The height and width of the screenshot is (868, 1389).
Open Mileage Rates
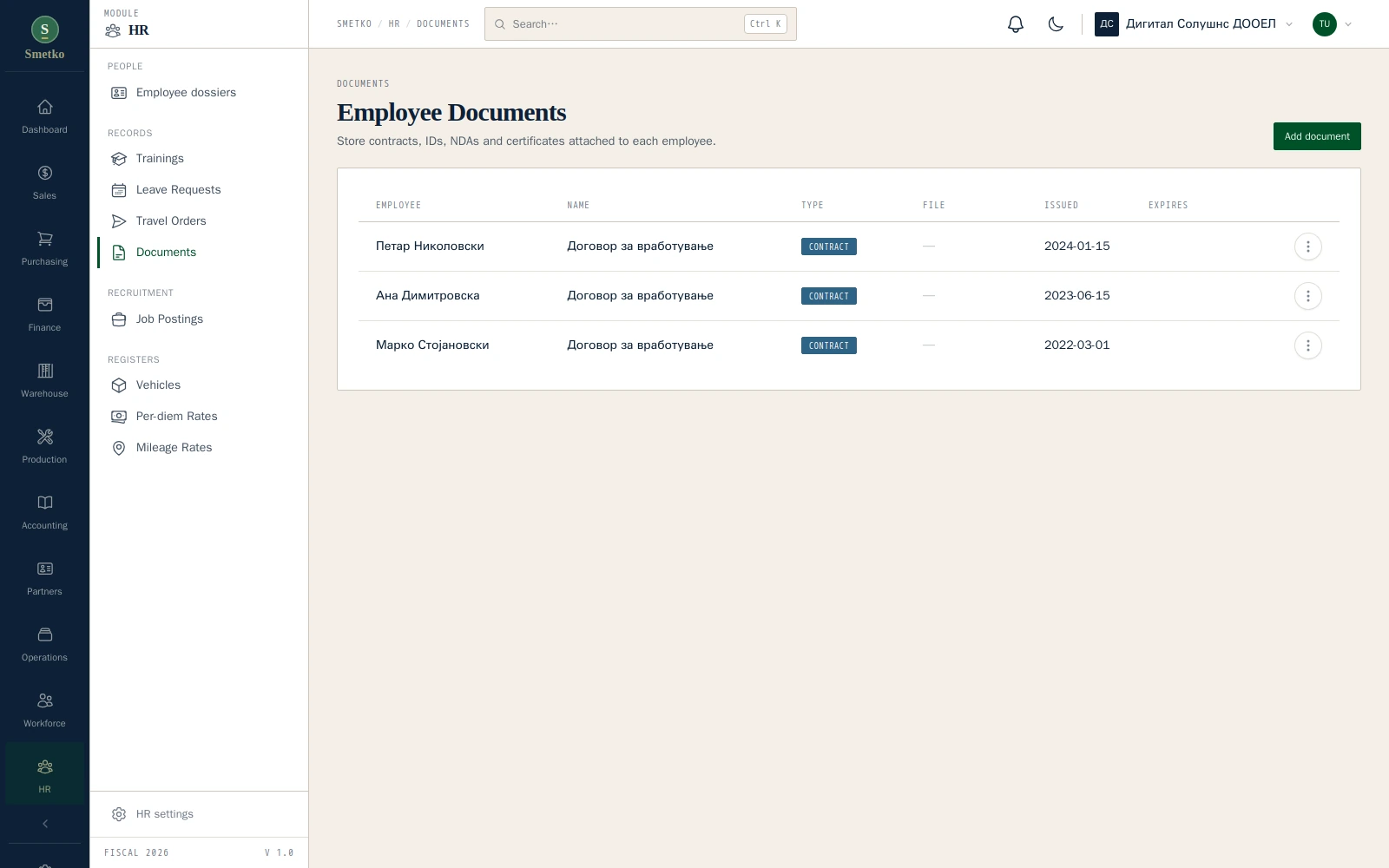(199, 448)
